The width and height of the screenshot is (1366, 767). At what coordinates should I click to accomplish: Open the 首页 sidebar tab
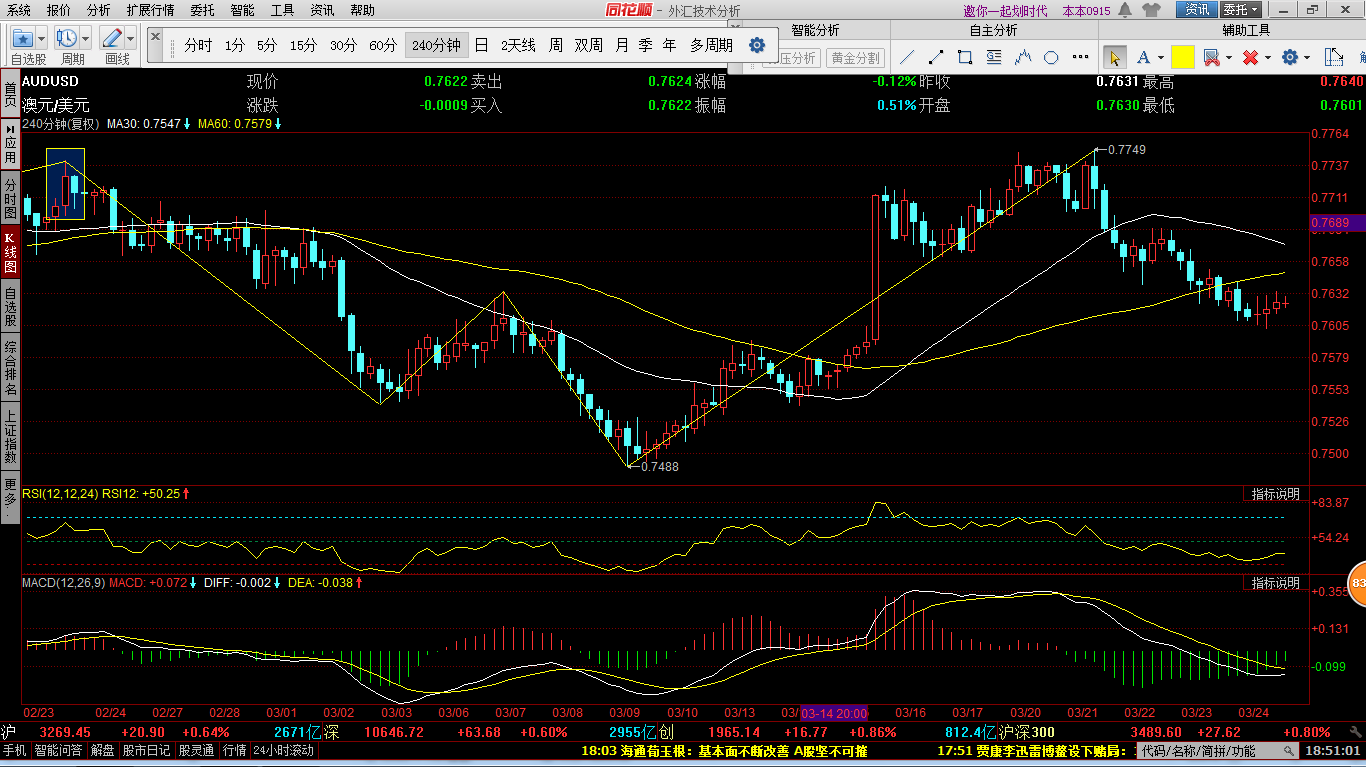10,95
